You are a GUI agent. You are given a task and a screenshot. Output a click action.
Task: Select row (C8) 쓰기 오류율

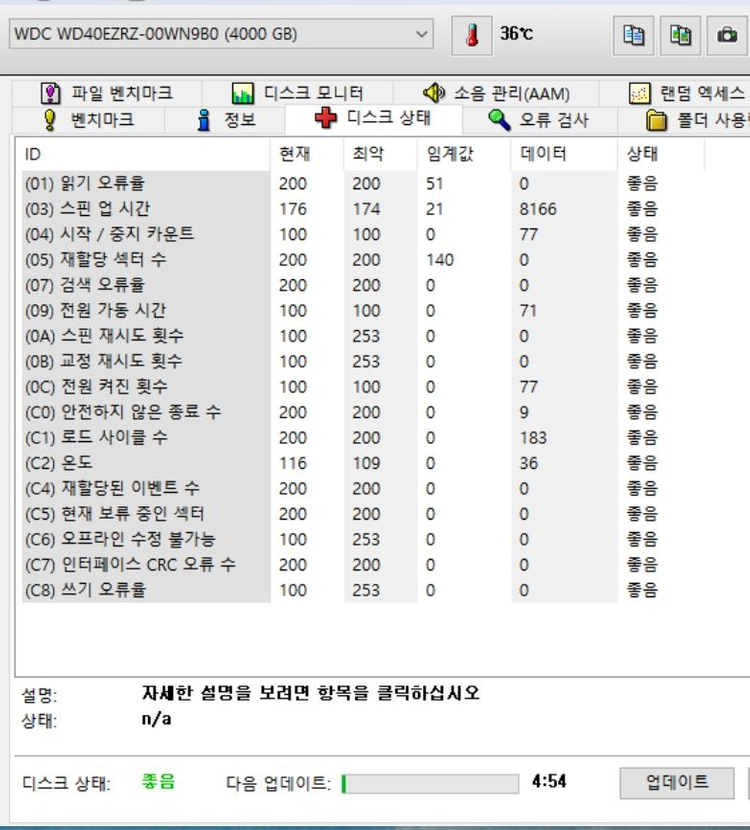363,590
